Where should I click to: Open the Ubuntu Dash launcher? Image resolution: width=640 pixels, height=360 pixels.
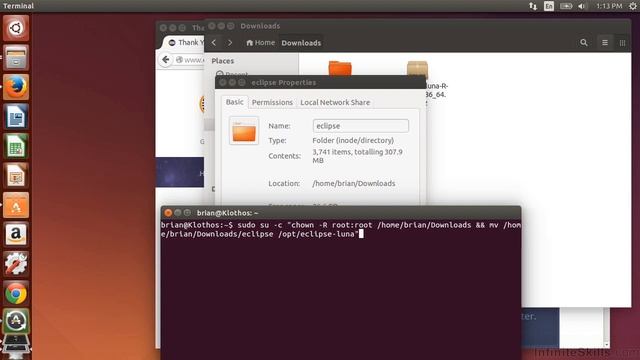(x=16, y=28)
